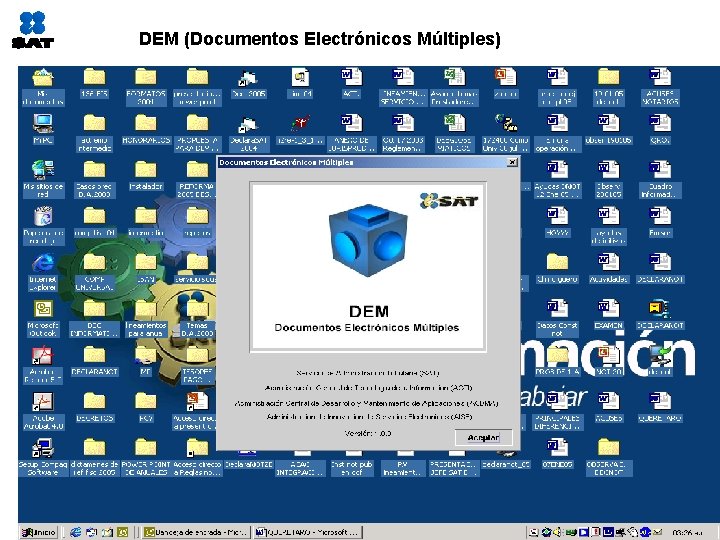
Task: Select the HONORARIOS folder on desktop
Action: click(146, 129)
